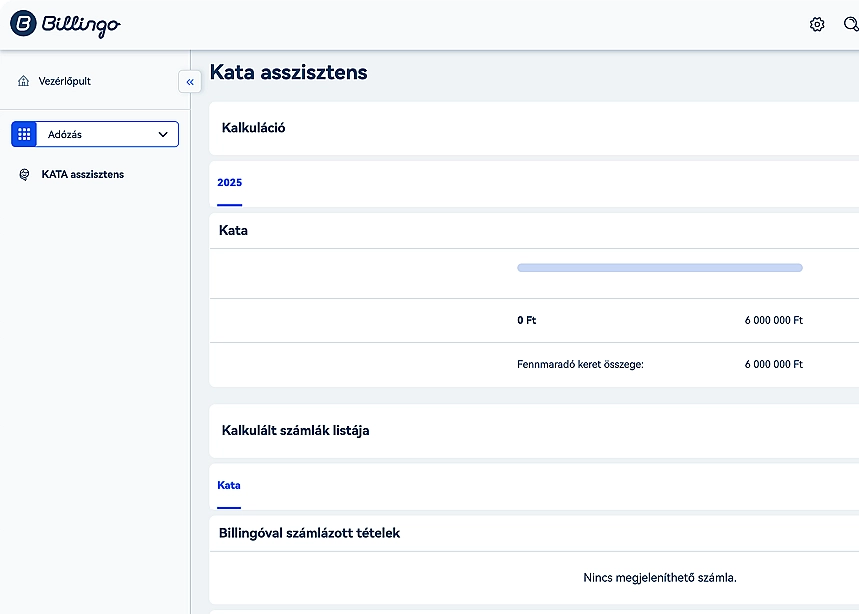Screen dimensions: 859x614
Task: Click the Fennmaradó keret összege label
Action: click(580, 365)
